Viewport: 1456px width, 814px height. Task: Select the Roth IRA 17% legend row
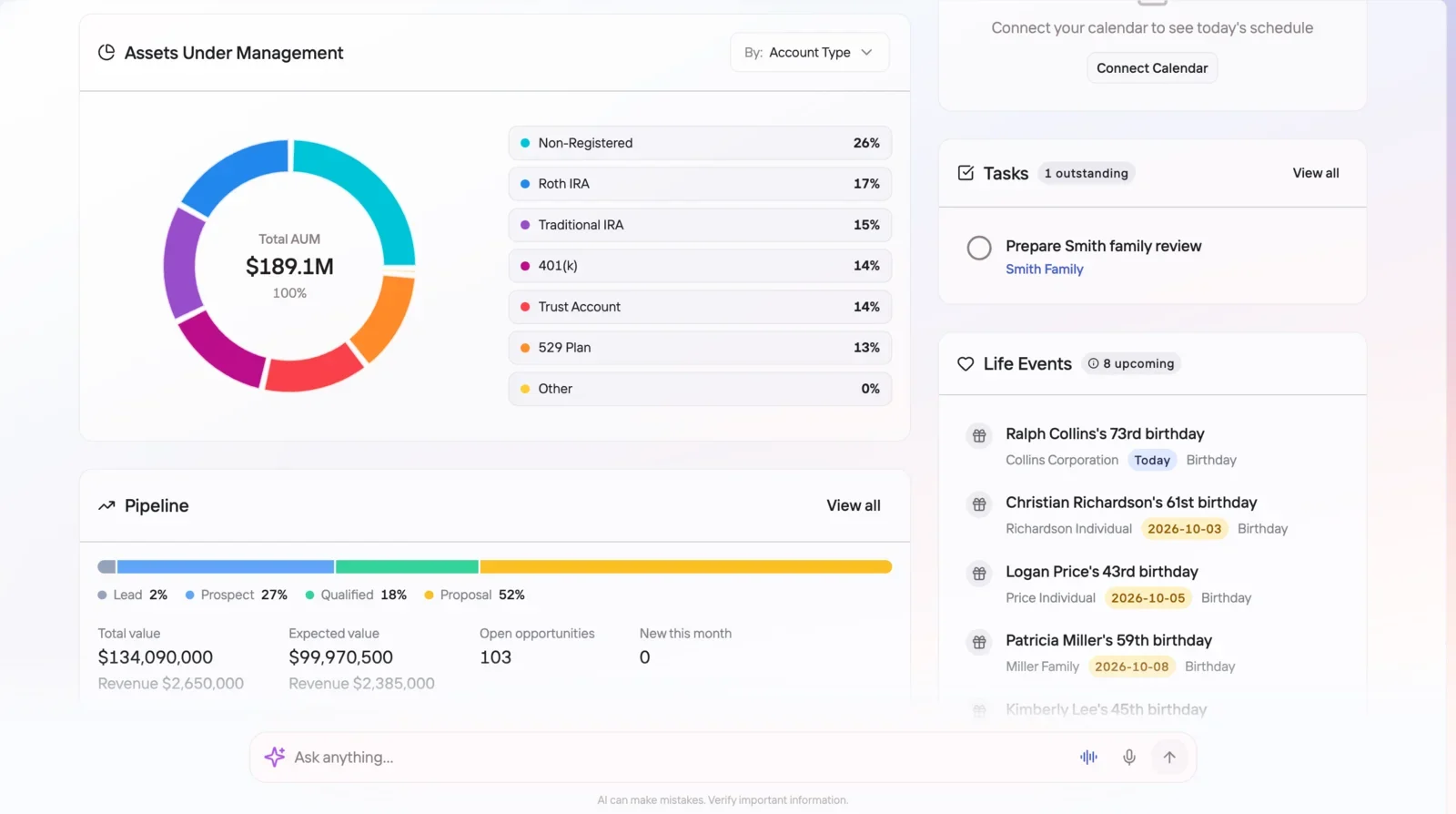tap(700, 184)
